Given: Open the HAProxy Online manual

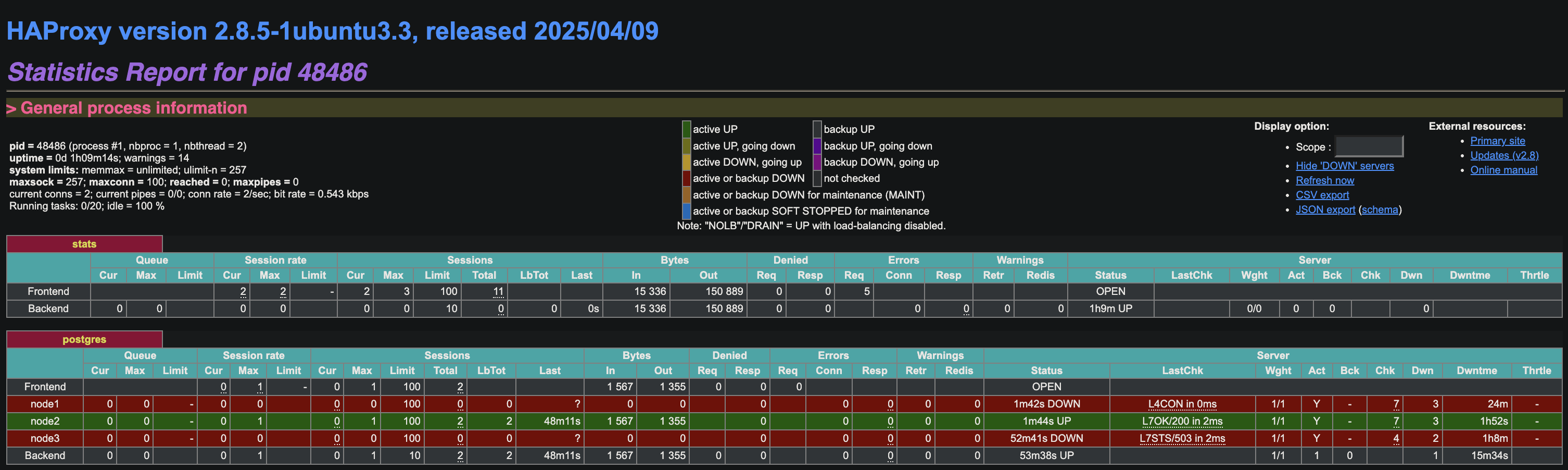Looking at the screenshot, I should pos(1503,170).
